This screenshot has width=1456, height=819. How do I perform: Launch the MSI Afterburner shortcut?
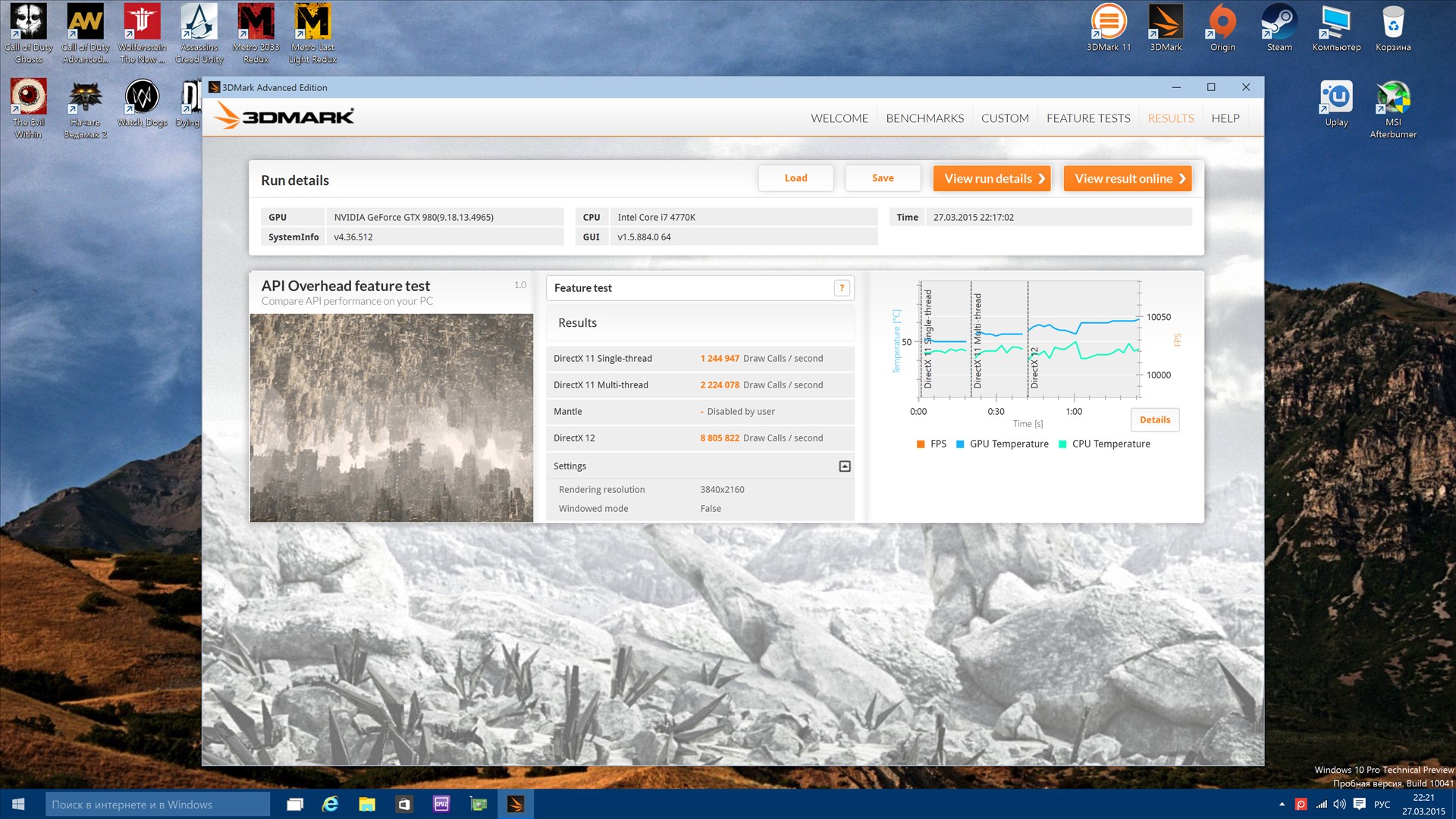[x=1393, y=99]
